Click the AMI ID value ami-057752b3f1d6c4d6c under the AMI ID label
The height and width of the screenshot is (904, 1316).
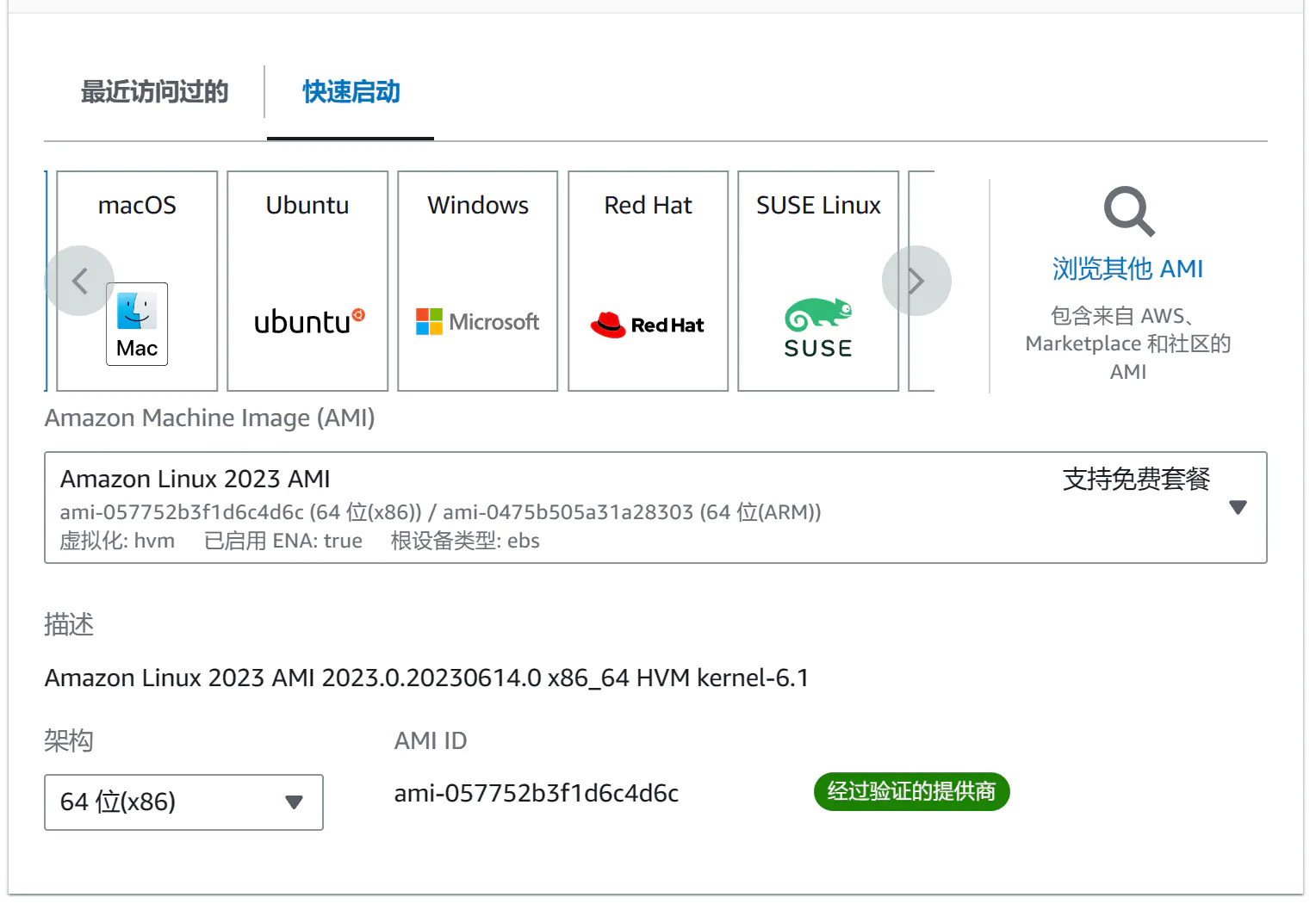pyautogui.click(x=537, y=793)
